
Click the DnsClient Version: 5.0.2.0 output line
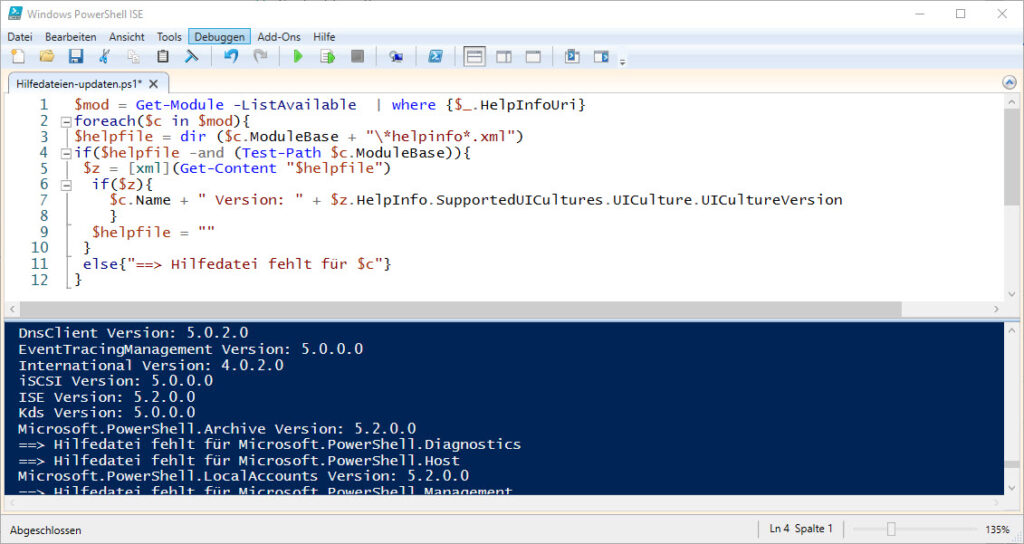point(133,333)
